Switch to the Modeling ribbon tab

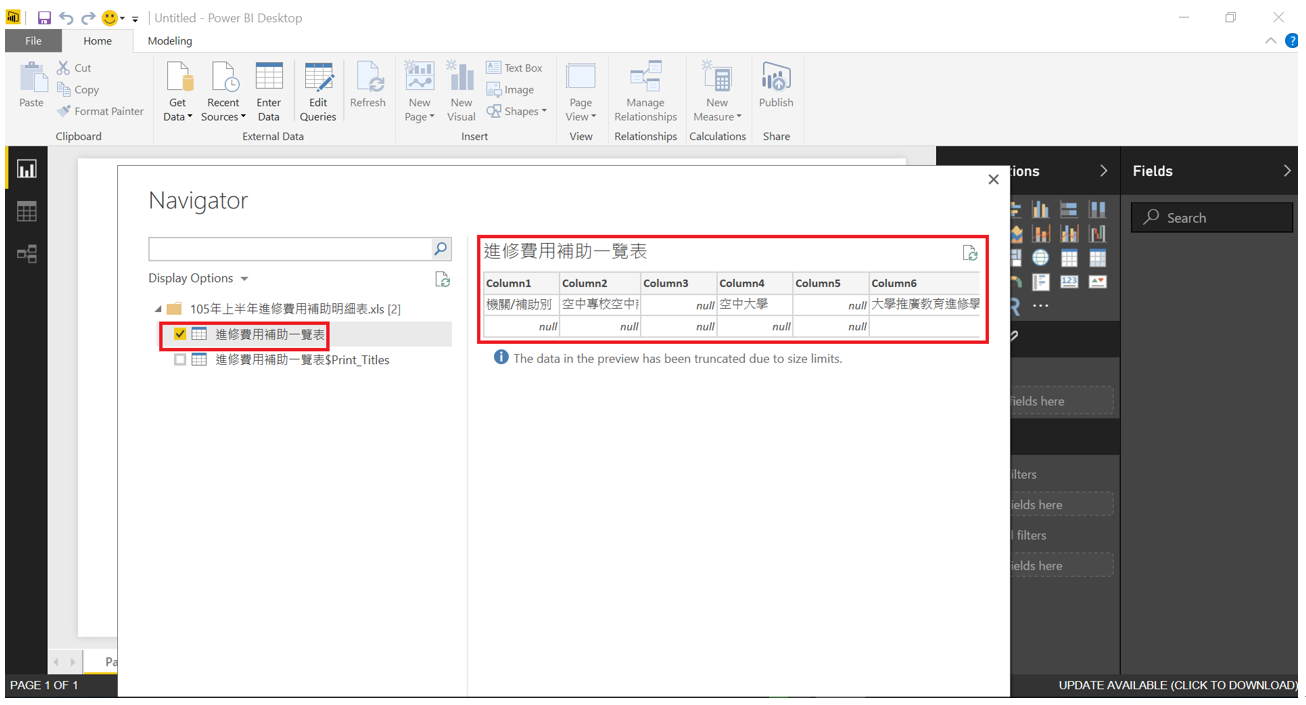coord(170,41)
